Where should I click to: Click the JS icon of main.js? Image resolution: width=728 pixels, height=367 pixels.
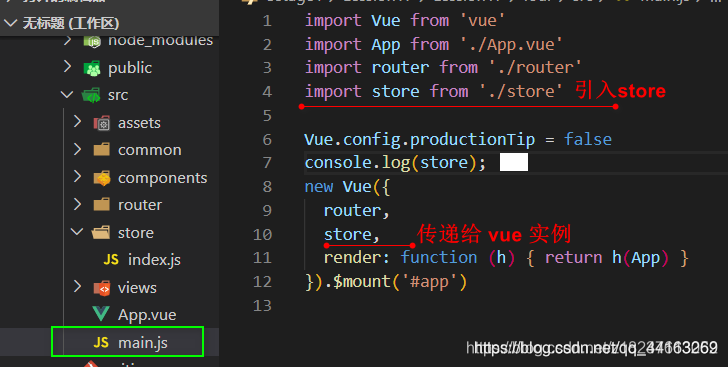[x=101, y=342]
